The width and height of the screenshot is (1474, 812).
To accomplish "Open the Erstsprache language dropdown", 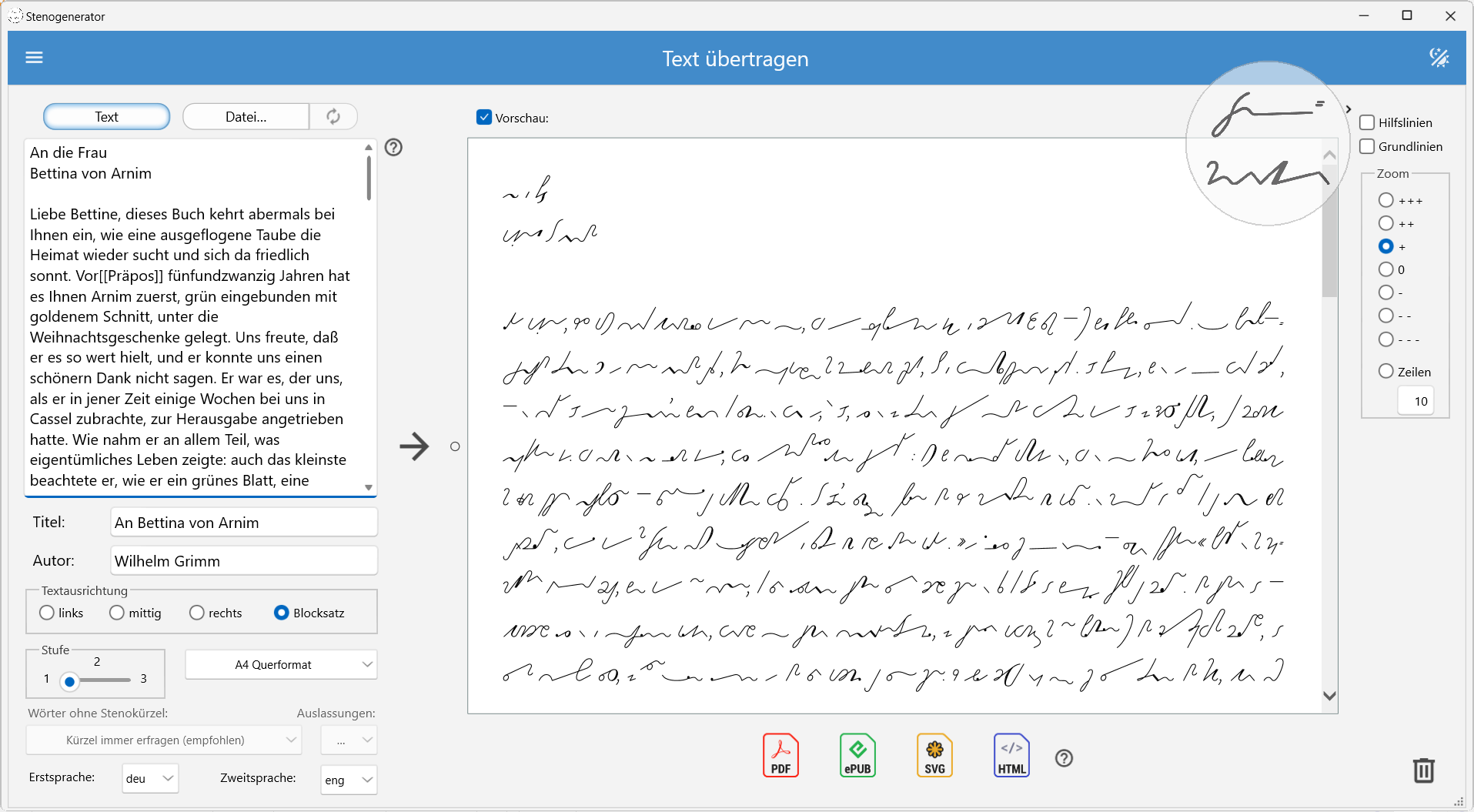I will click(x=150, y=778).
